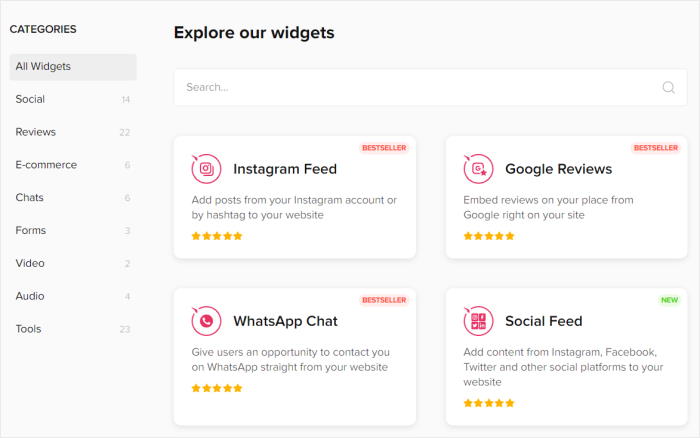Click the BESTSELLER badge on Google Reviews

click(656, 148)
